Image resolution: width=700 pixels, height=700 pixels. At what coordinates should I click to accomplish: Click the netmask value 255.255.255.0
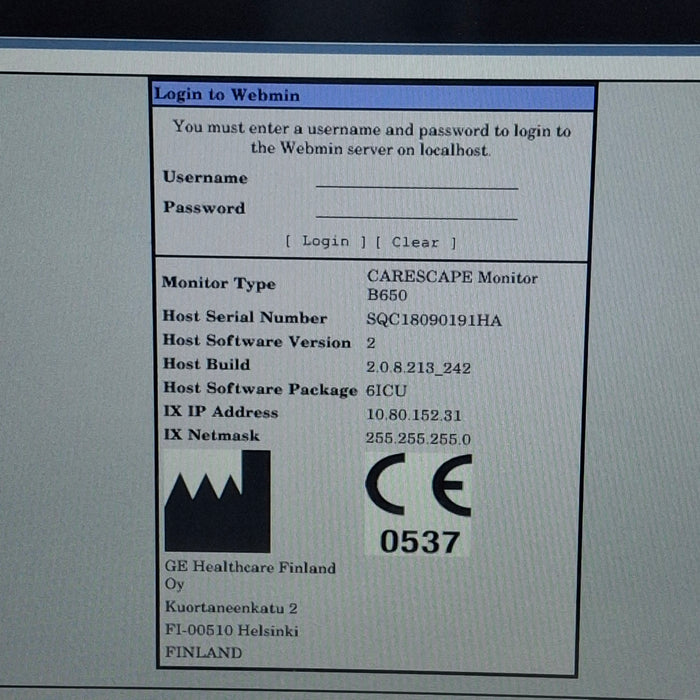pos(418,439)
